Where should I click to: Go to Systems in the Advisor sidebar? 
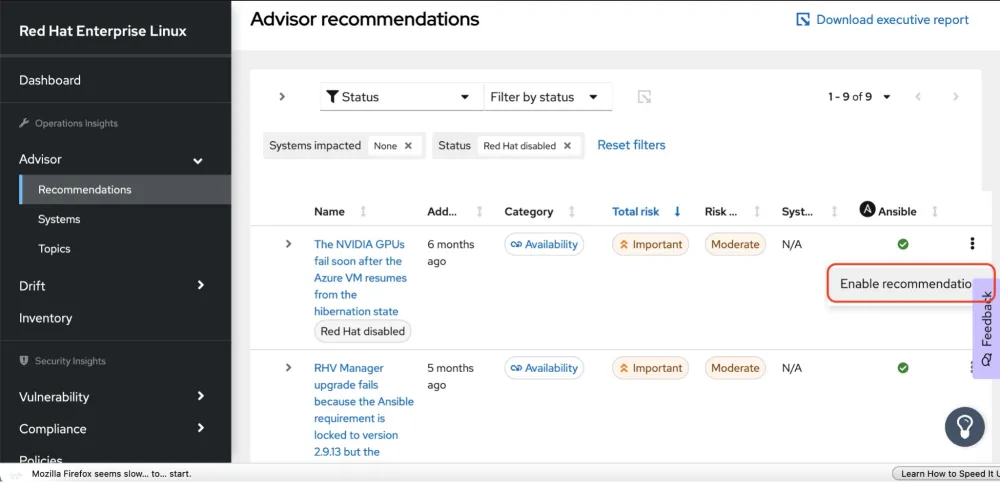[x=59, y=219]
